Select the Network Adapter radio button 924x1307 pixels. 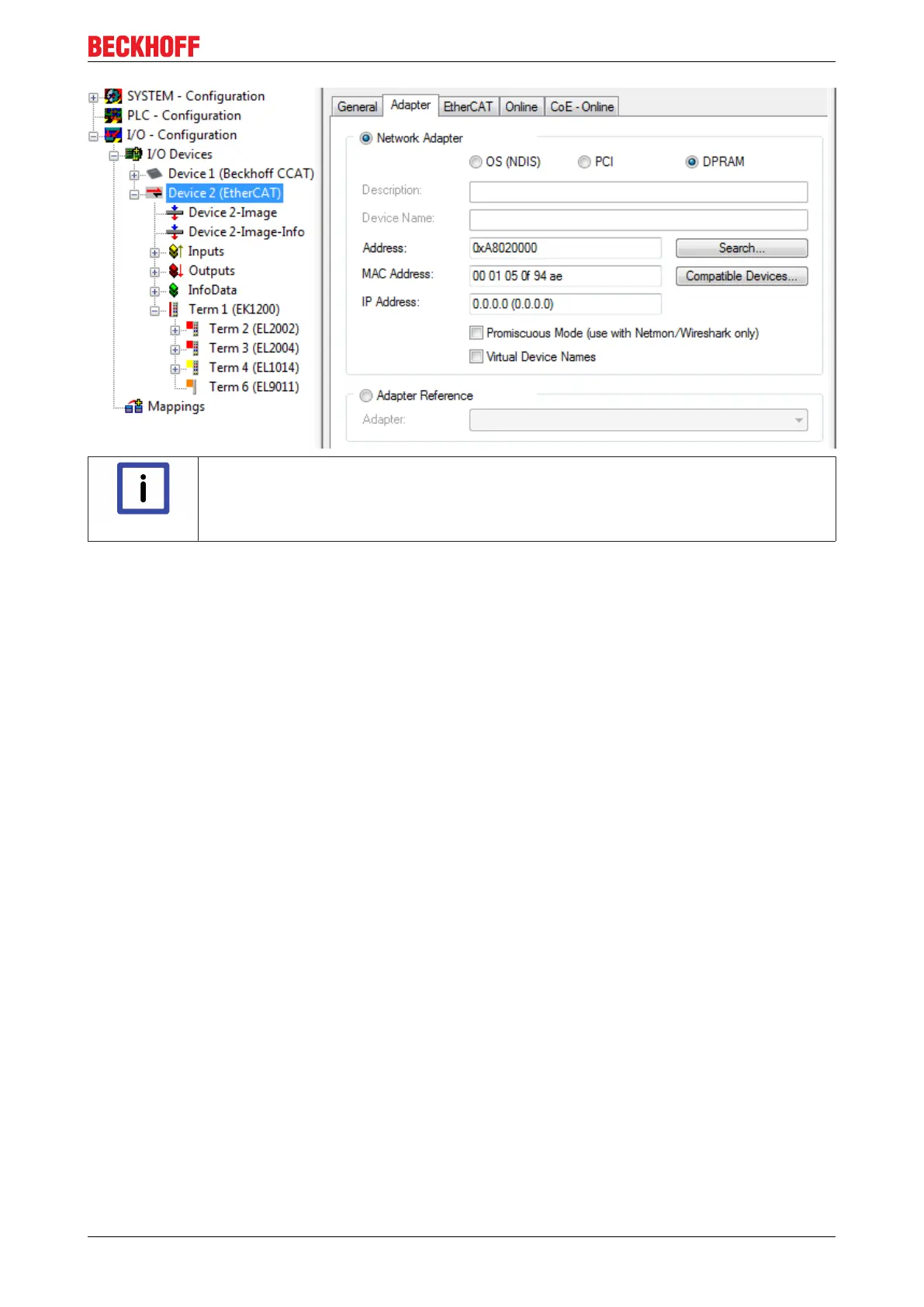366,138
